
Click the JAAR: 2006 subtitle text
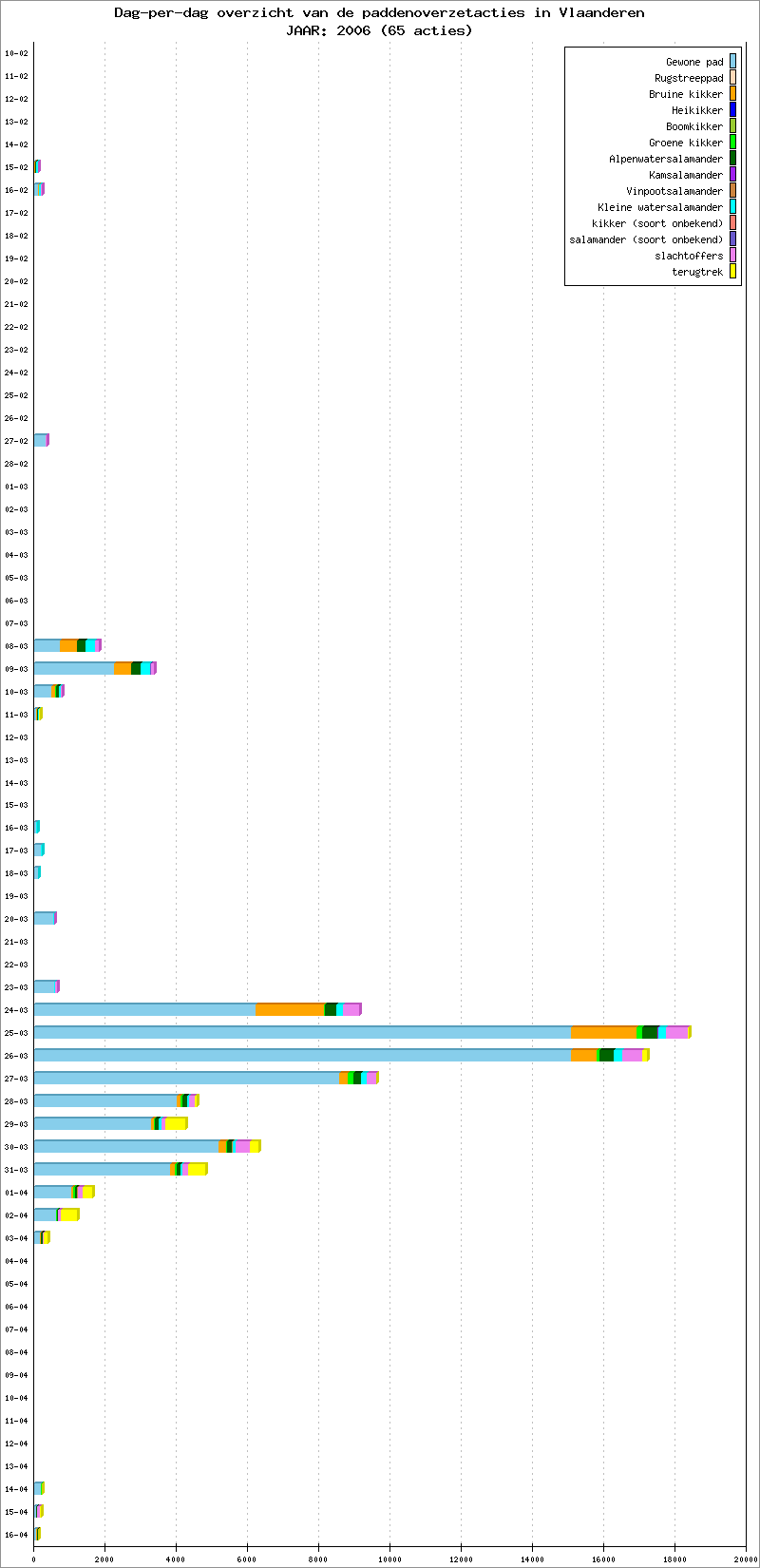379,29
